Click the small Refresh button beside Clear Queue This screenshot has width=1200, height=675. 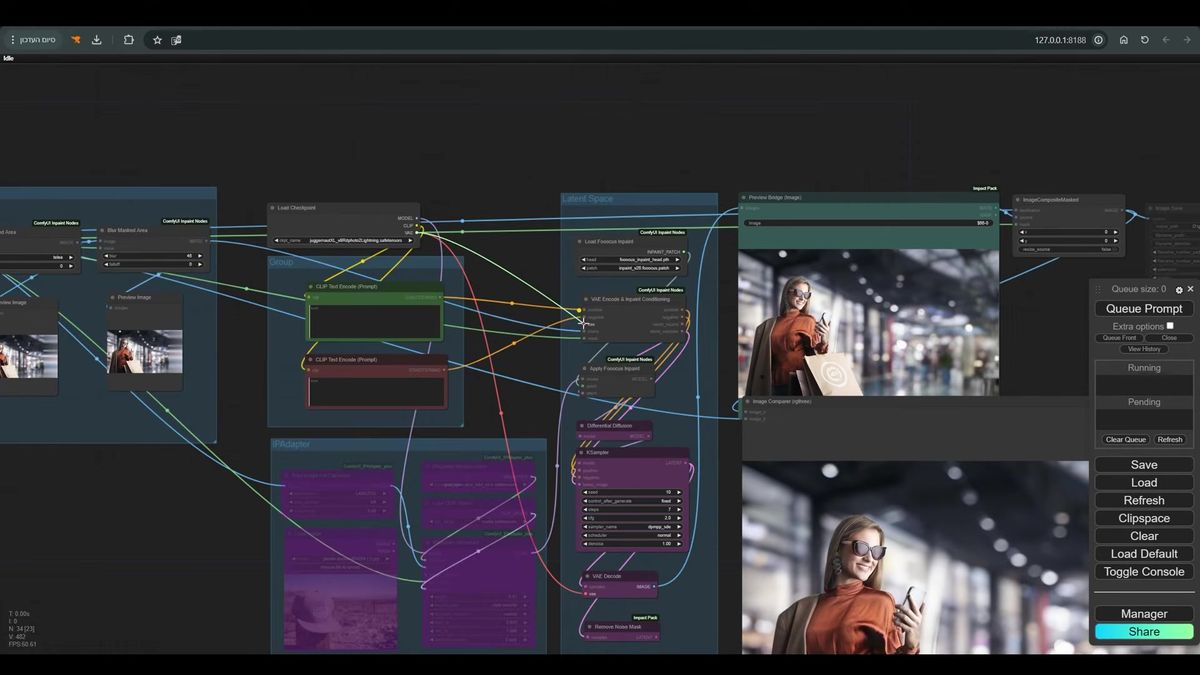tap(1169, 440)
